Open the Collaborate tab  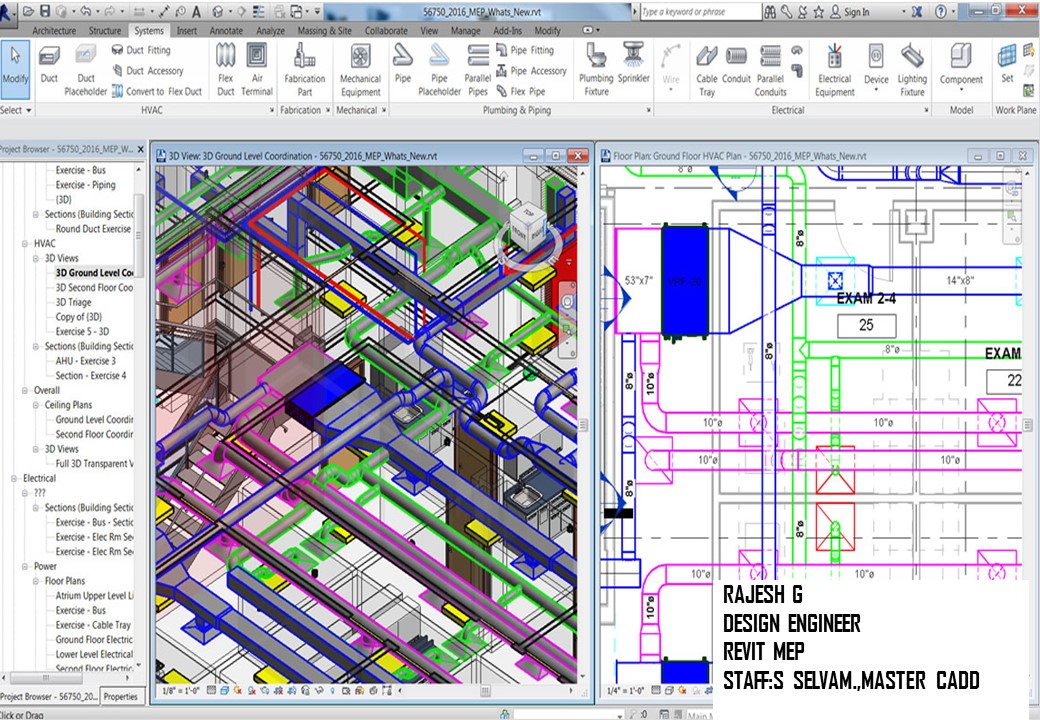pos(386,30)
